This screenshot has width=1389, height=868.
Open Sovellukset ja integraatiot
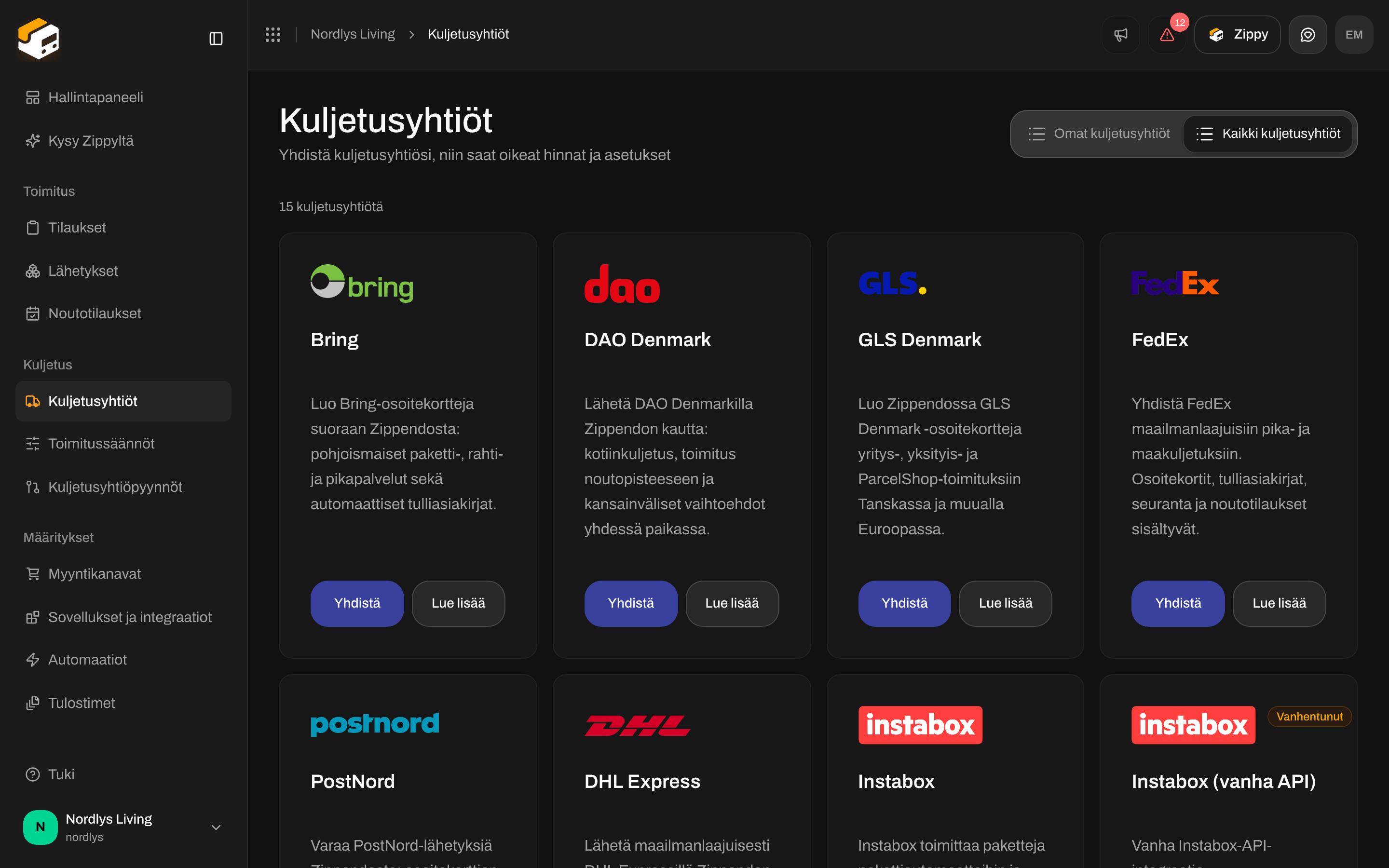(123, 617)
